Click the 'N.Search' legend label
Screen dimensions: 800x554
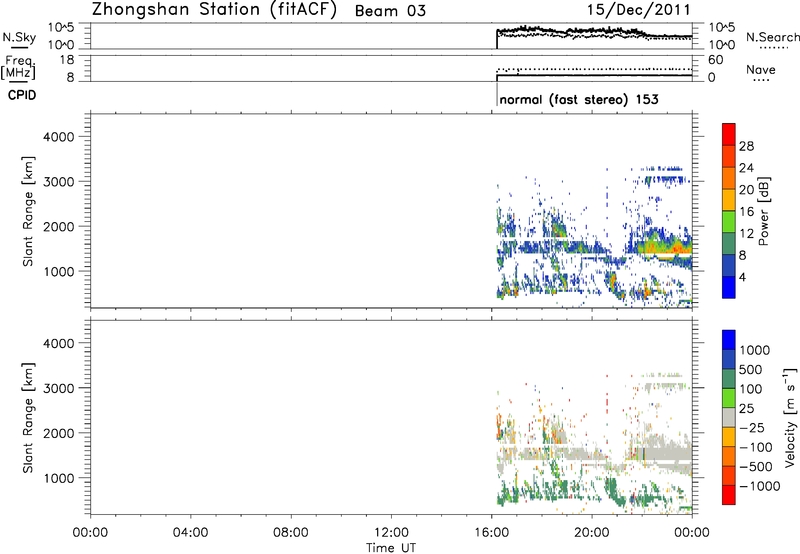pyautogui.click(x=773, y=37)
